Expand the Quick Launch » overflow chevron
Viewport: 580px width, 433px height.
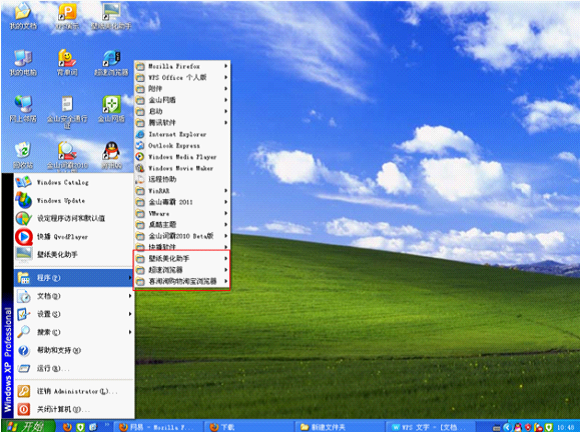coord(107,424)
